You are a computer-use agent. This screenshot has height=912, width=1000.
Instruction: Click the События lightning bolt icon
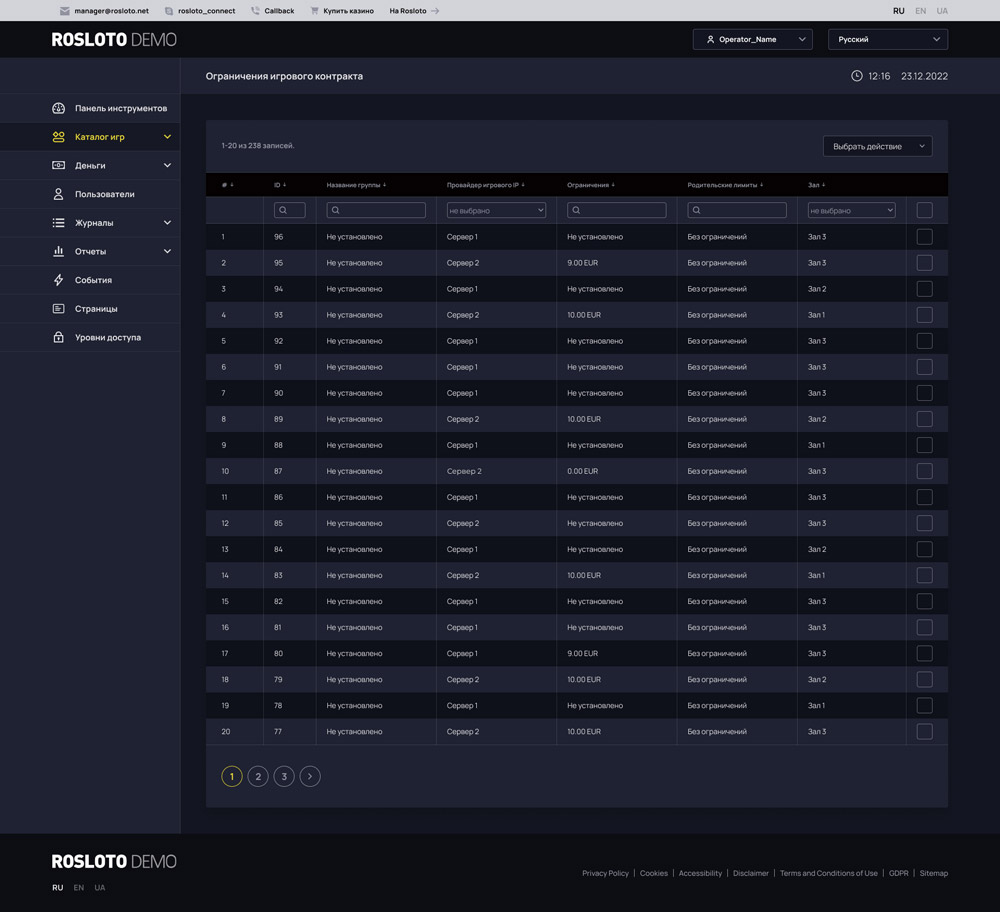click(x=58, y=280)
